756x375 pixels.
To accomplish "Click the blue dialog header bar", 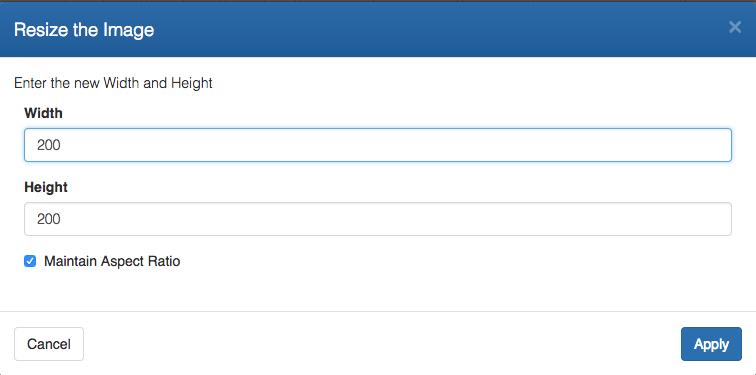I will point(378,30).
